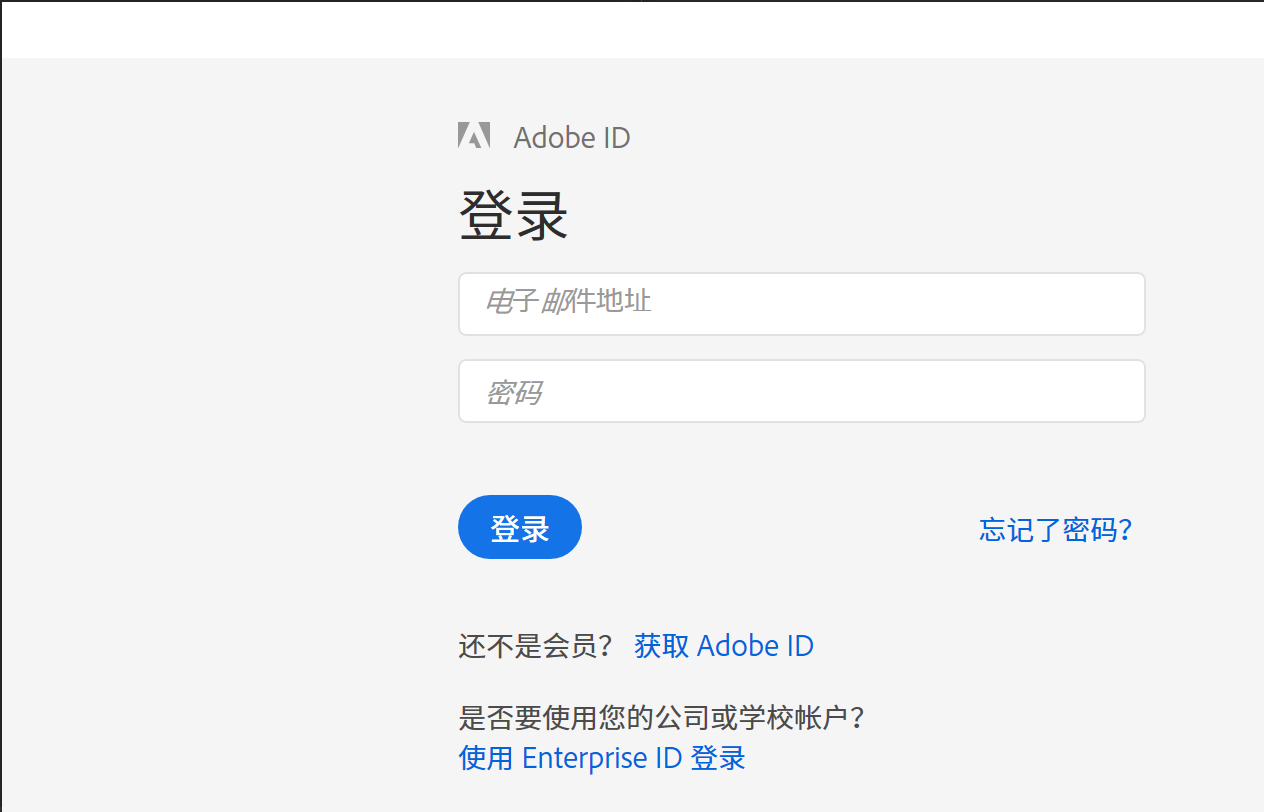Open the 使用 Enterprise ID 登录 link

[x=602, y=758]
